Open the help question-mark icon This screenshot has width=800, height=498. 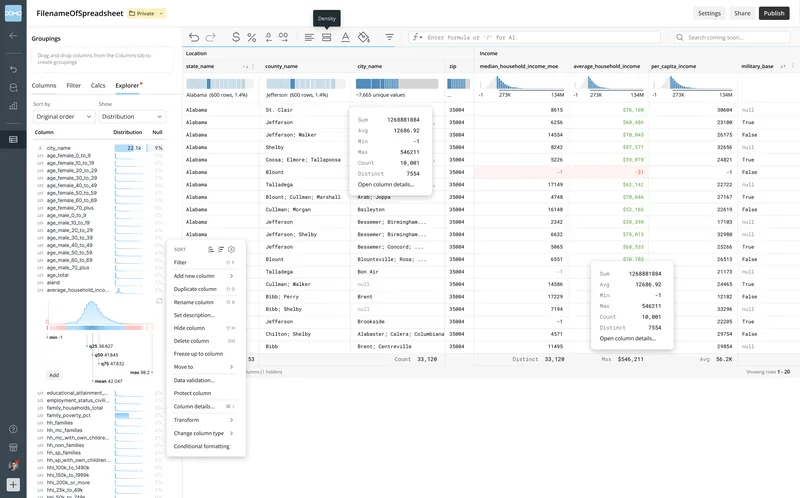tap(13, 429)
